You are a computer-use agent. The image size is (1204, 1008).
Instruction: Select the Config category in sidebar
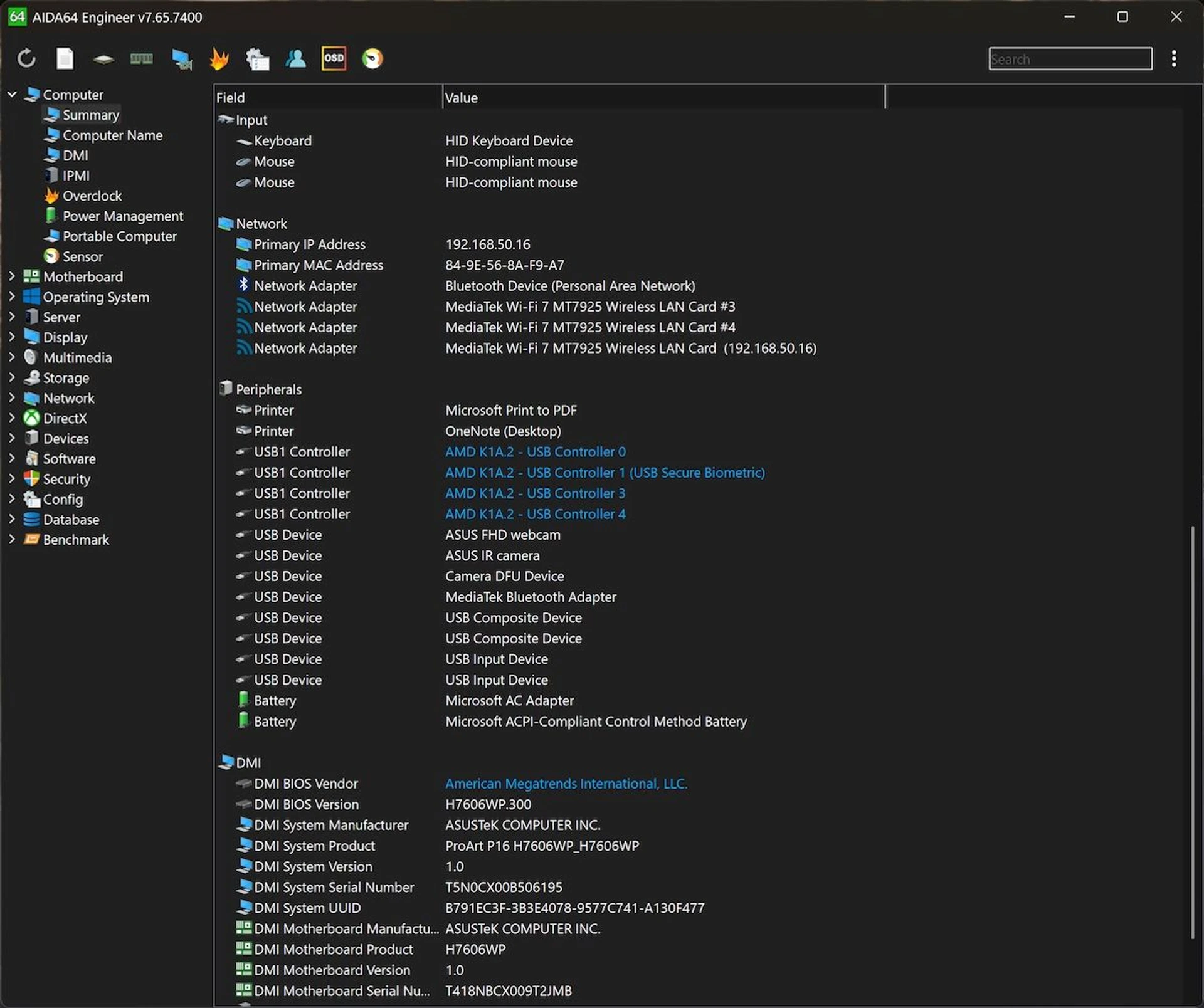coord(53,499)
